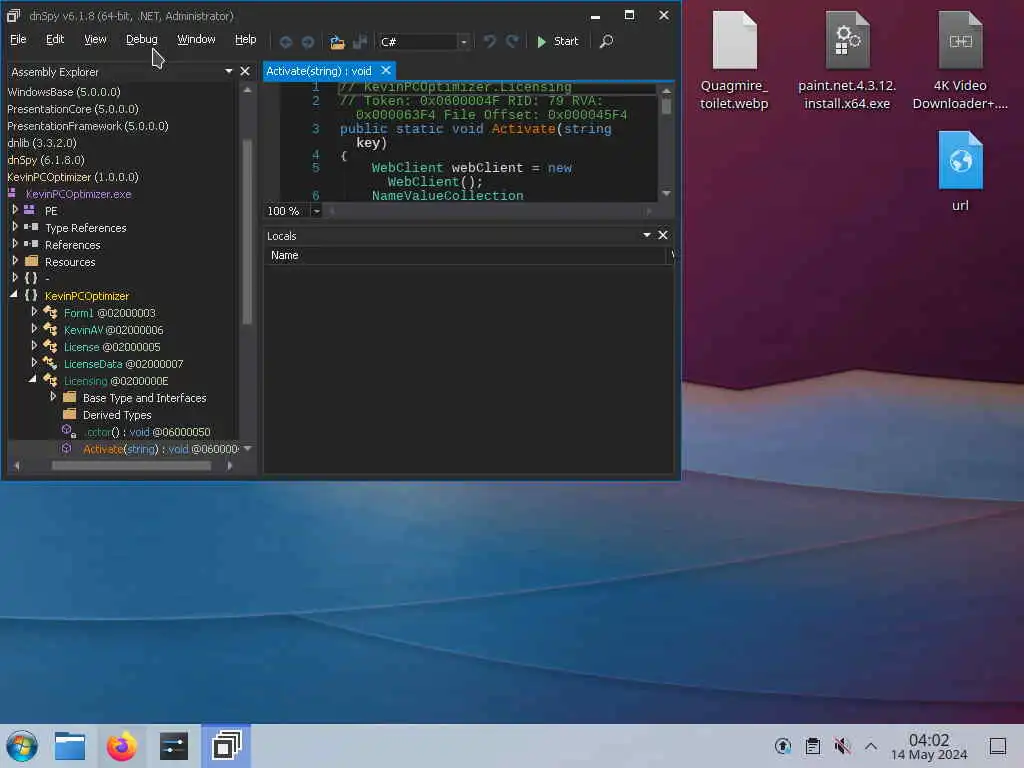This screenshot has height=768, width=1024.
Task: Expand the Form1 class node
Action: click(x=34, y=312)
